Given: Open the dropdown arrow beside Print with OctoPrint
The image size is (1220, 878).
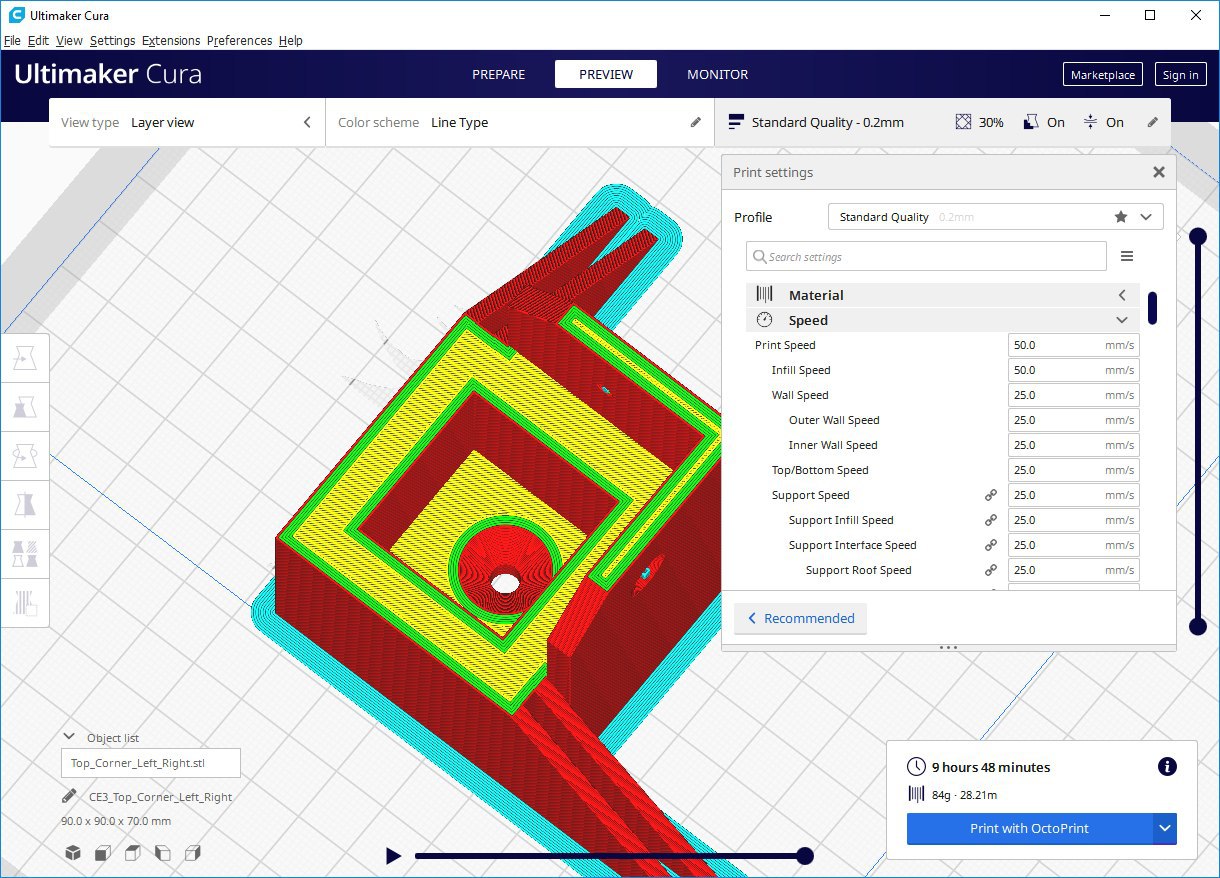Looking at the screenshot, I should (x=1164, y=828).
